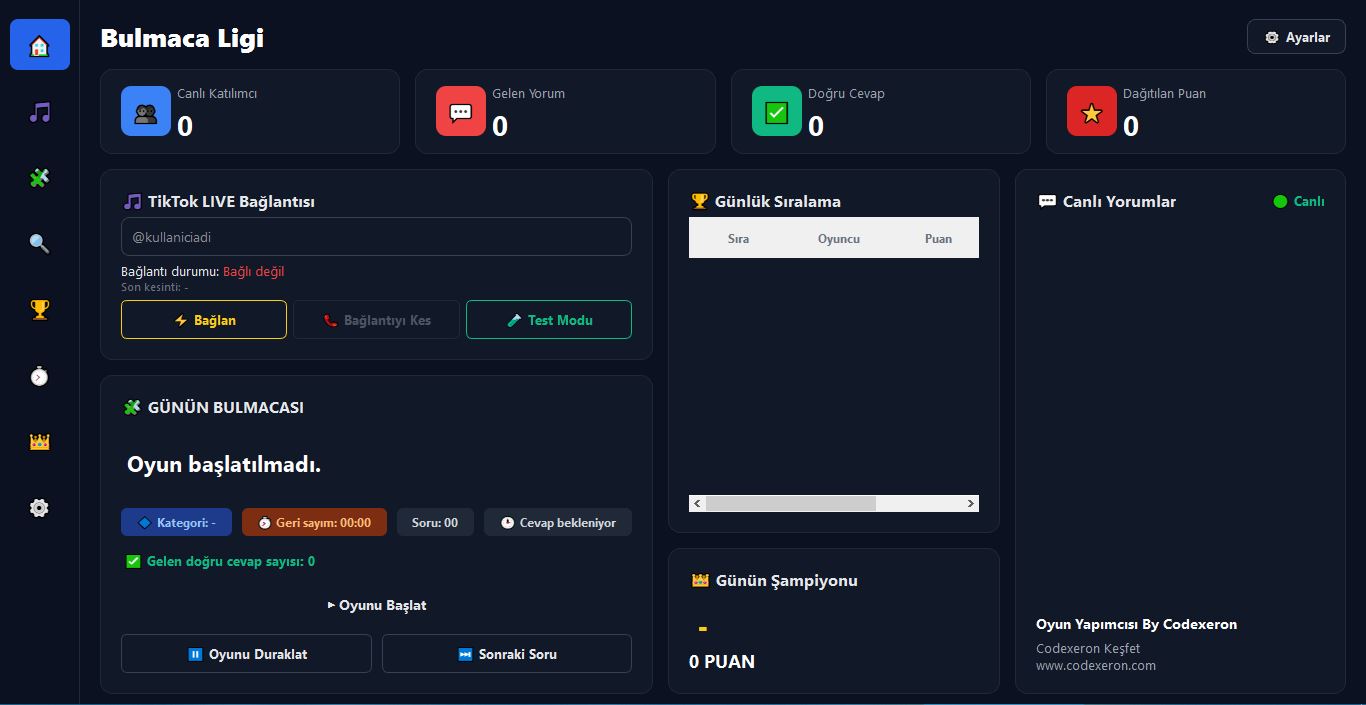
Task: Open the crown sidebar icon
Action: click(40, 441)
